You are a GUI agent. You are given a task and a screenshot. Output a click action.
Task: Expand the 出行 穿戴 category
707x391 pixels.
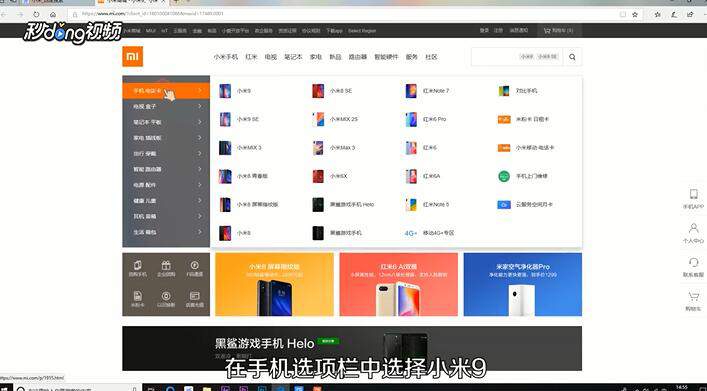tap(166, 154)
